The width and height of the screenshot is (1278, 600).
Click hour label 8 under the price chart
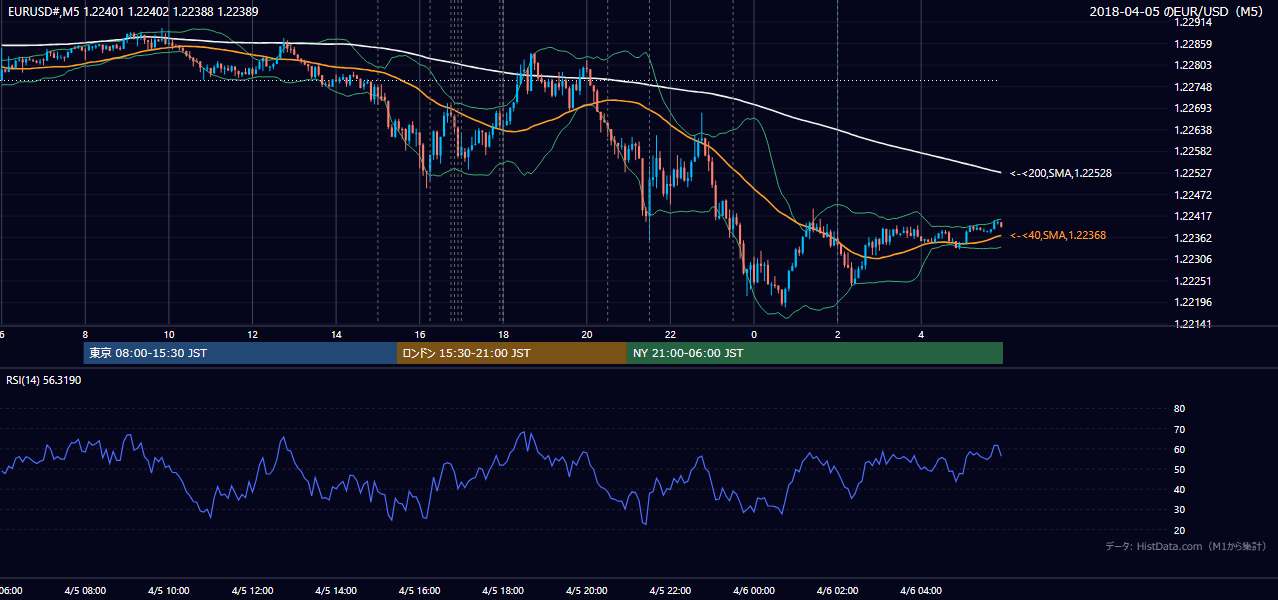[85, 335]
